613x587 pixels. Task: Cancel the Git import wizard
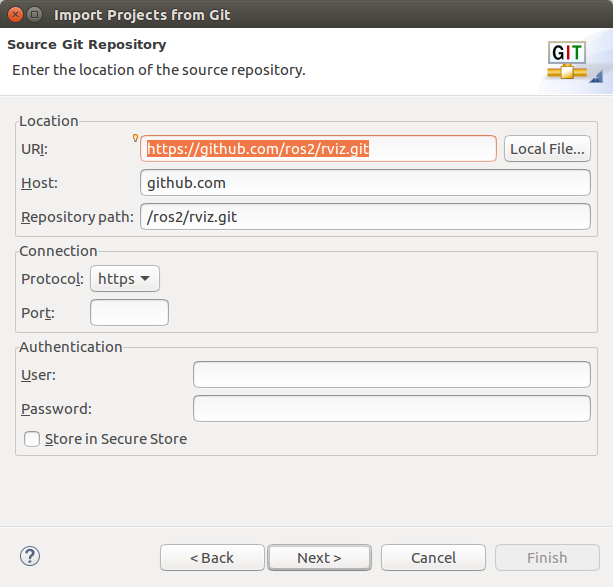(433, 558)
